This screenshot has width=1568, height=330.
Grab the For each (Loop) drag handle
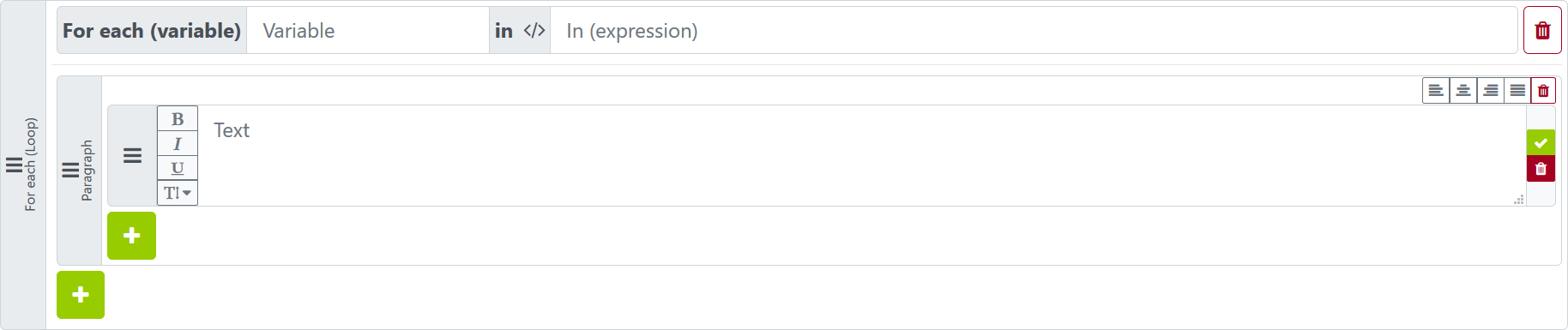point(14,165)
